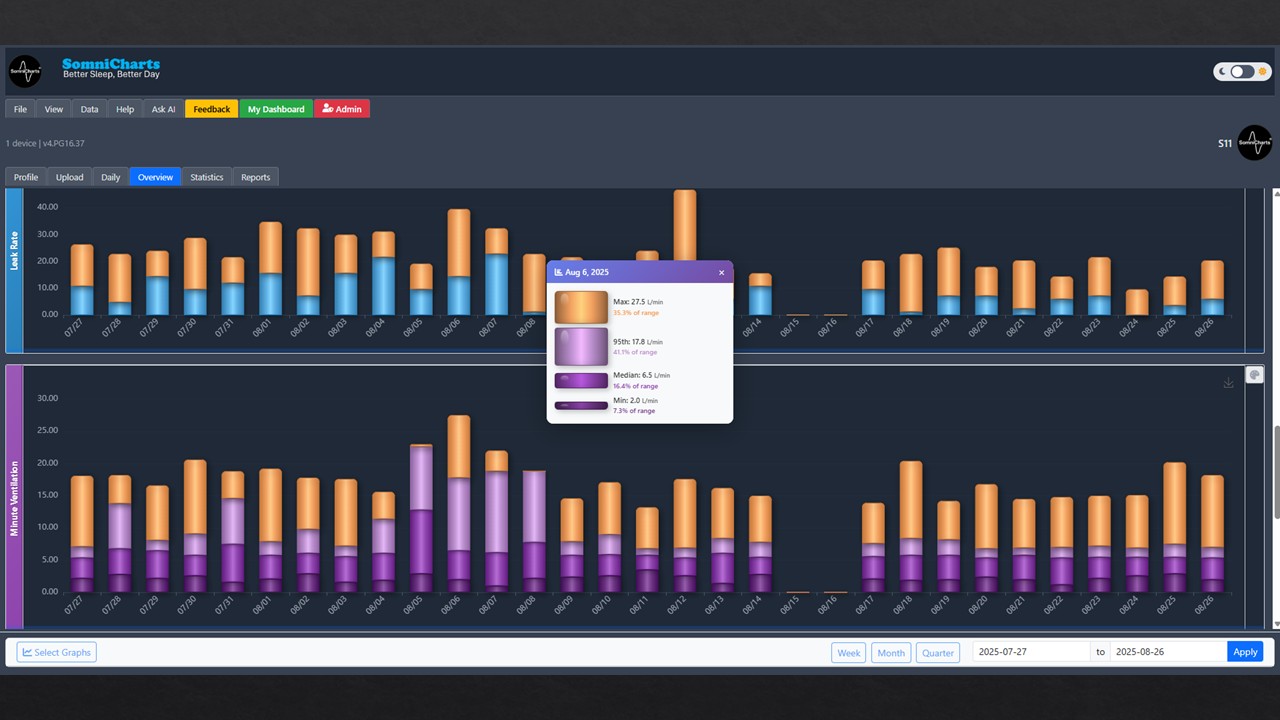This screenshot has width=1280, height=720.
Task: Apply the selected date range
Action: click(1245, 652)
